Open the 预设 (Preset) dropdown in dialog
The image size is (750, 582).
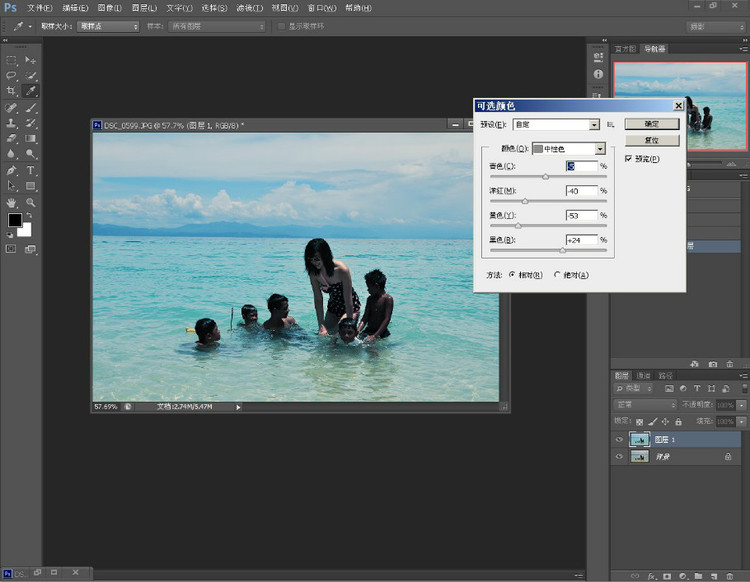tap(555, 125)
